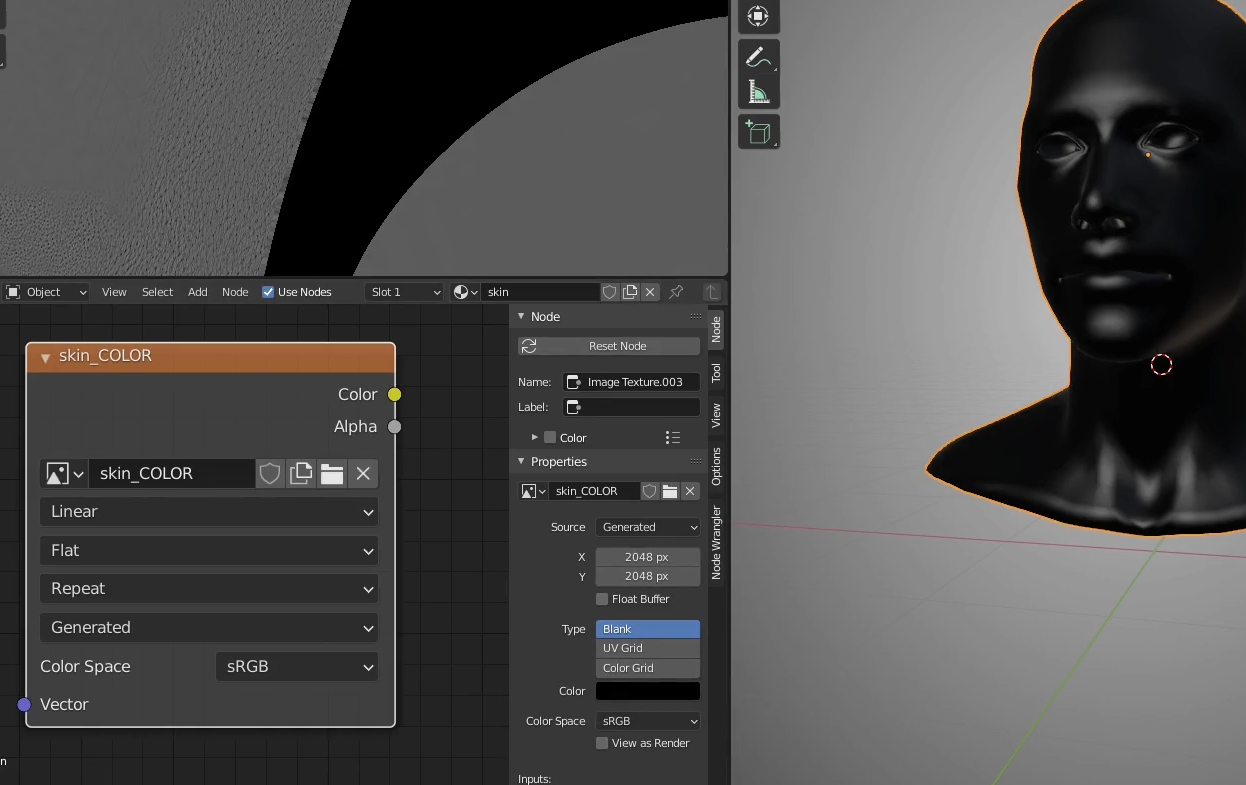The width and height of the screenshot is (1246, 785).
Task: Open the Add menu in node editor
Action: click(x=198, y=292)
